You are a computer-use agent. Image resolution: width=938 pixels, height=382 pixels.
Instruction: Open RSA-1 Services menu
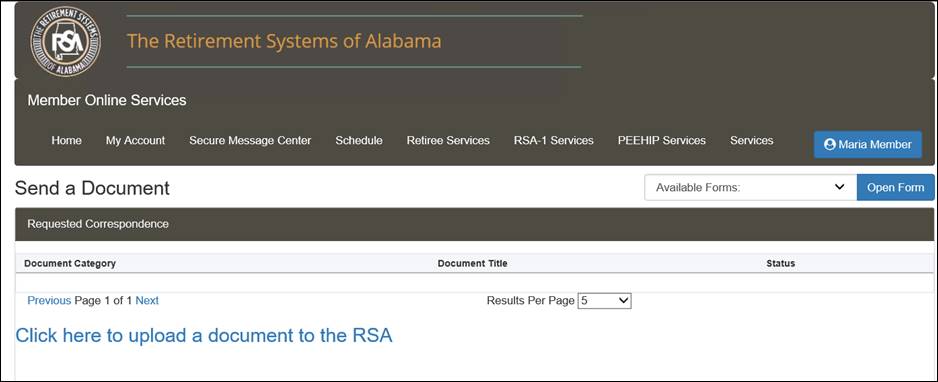coord(553,140)
